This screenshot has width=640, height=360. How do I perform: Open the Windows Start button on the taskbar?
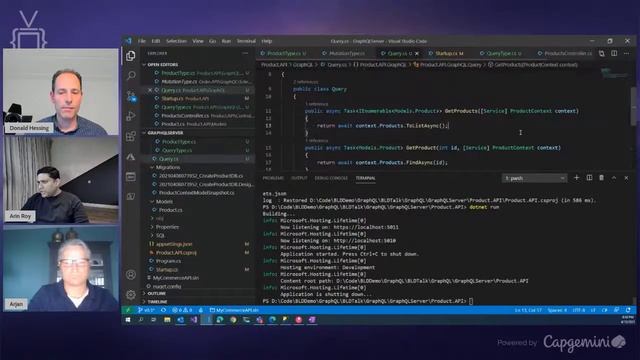(128, 320)
